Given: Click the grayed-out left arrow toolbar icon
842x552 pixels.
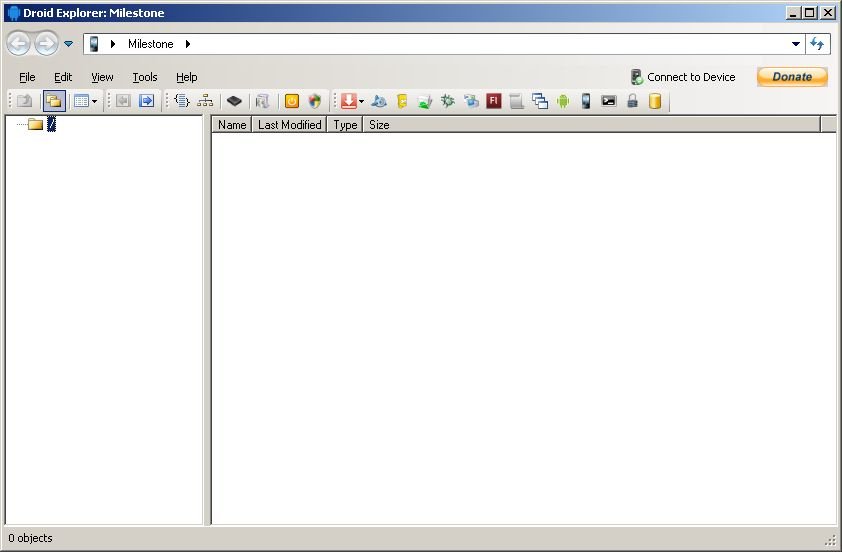Looking at the screenshot, I should pyautogui.click(x=123, y=101).
